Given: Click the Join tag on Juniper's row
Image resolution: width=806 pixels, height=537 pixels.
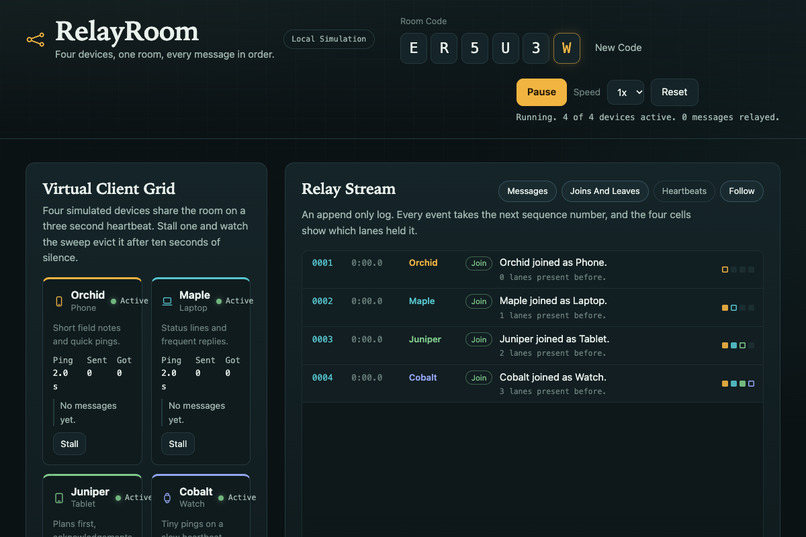Looking at the screenshot, I should coord(479,339).
